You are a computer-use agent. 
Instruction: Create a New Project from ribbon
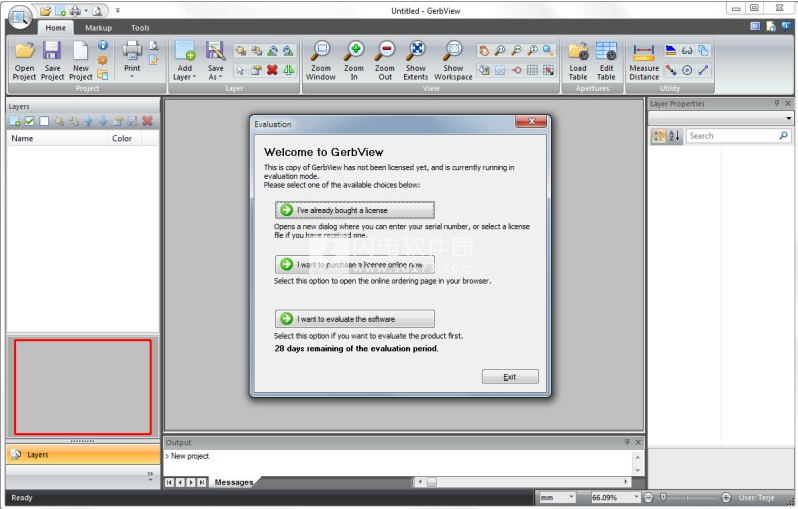pyautogui.click(x=80, y=61)
